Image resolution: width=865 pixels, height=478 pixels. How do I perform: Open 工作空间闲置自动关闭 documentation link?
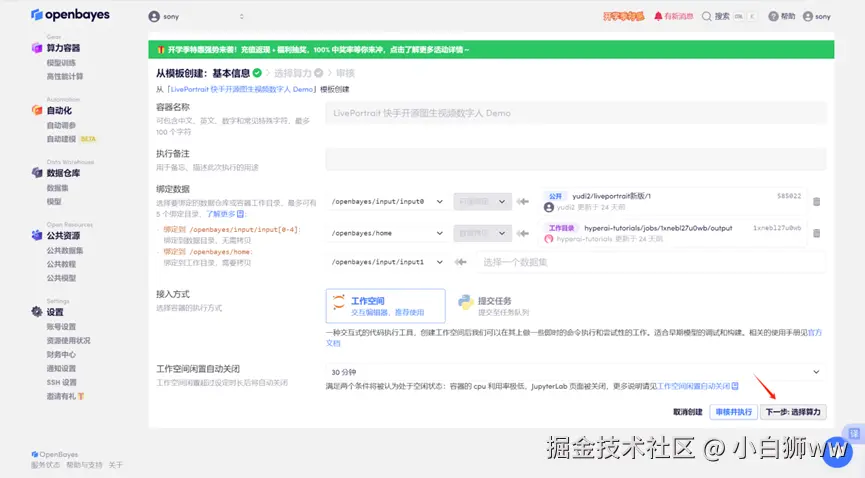698,386
